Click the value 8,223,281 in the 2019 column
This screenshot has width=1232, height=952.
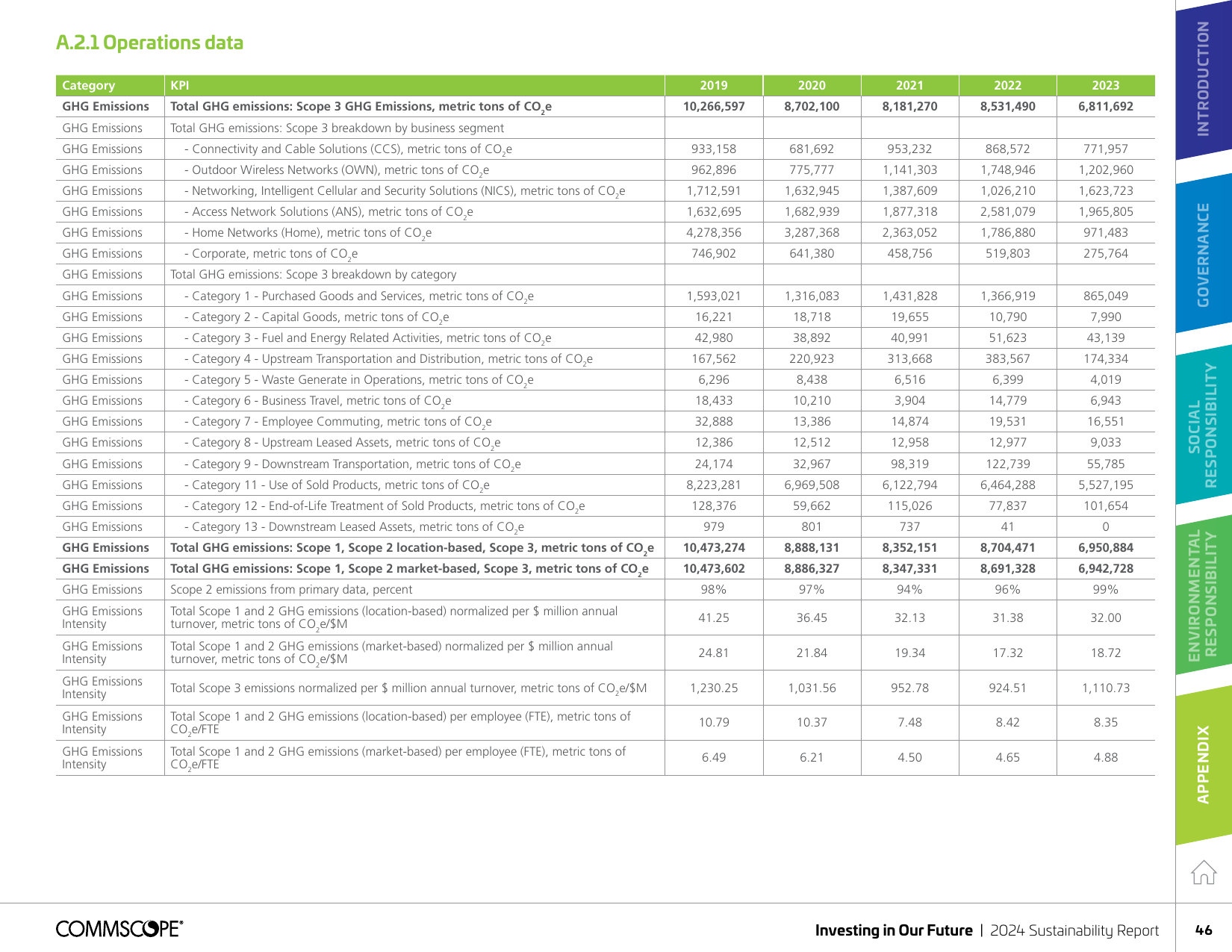714,485
